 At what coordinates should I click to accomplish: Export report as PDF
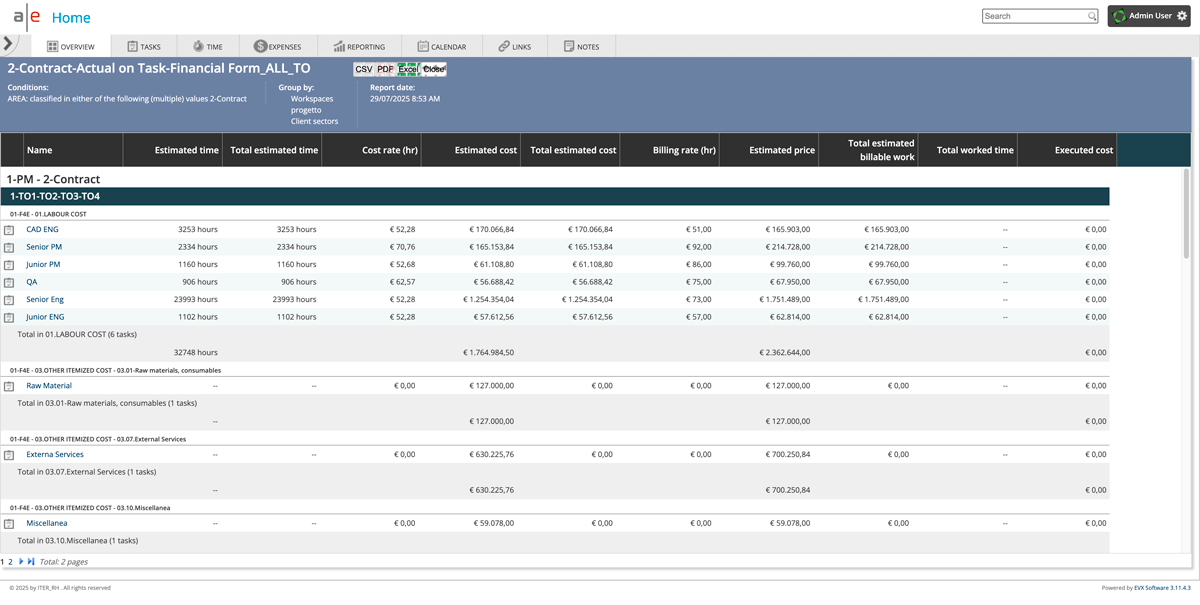[385, 69]
